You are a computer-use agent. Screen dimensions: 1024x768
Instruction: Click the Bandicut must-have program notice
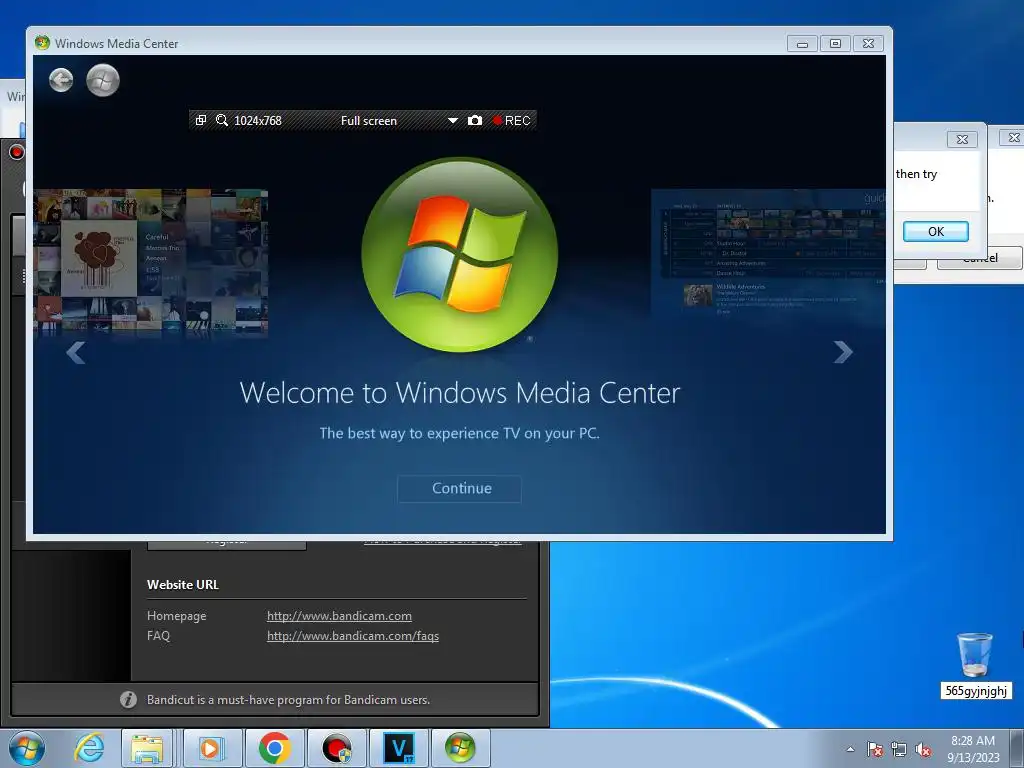pyautogui.click(x=288, y=699)
